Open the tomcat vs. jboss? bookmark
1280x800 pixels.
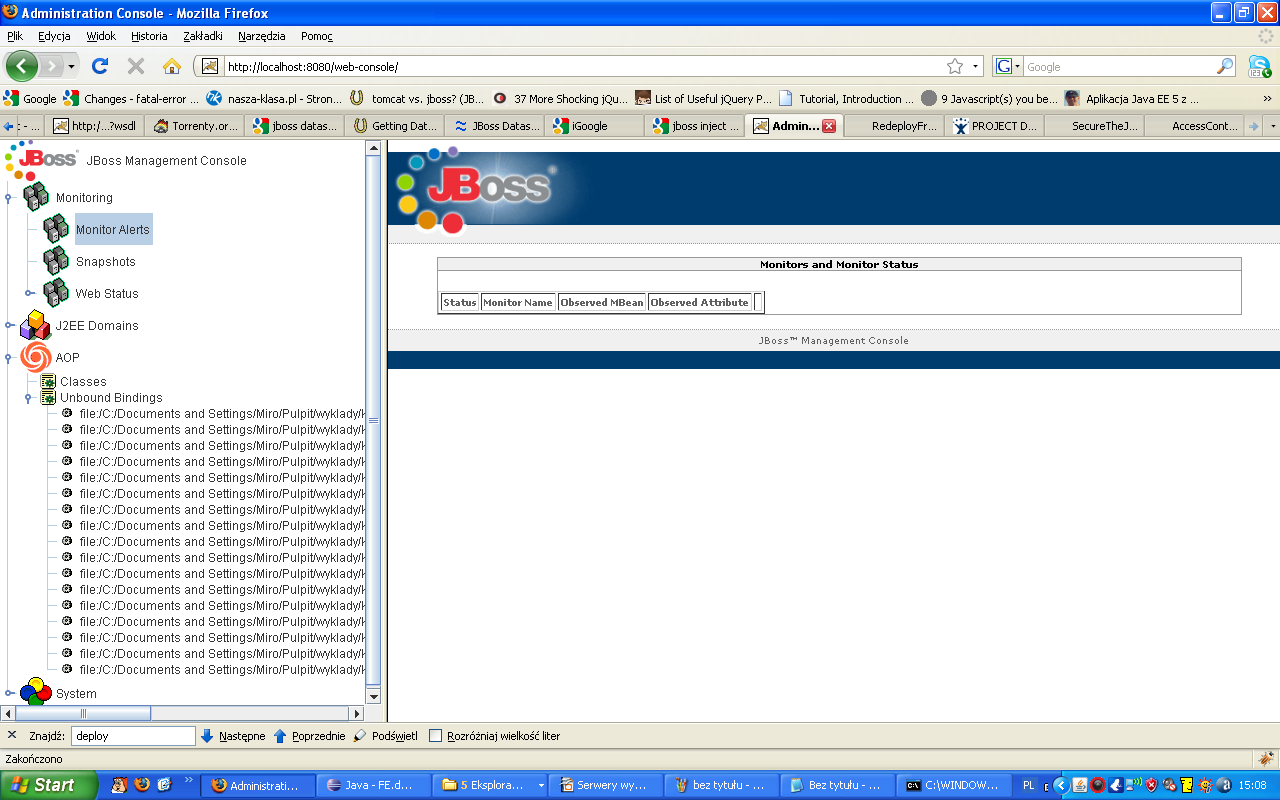coord(417,98)
